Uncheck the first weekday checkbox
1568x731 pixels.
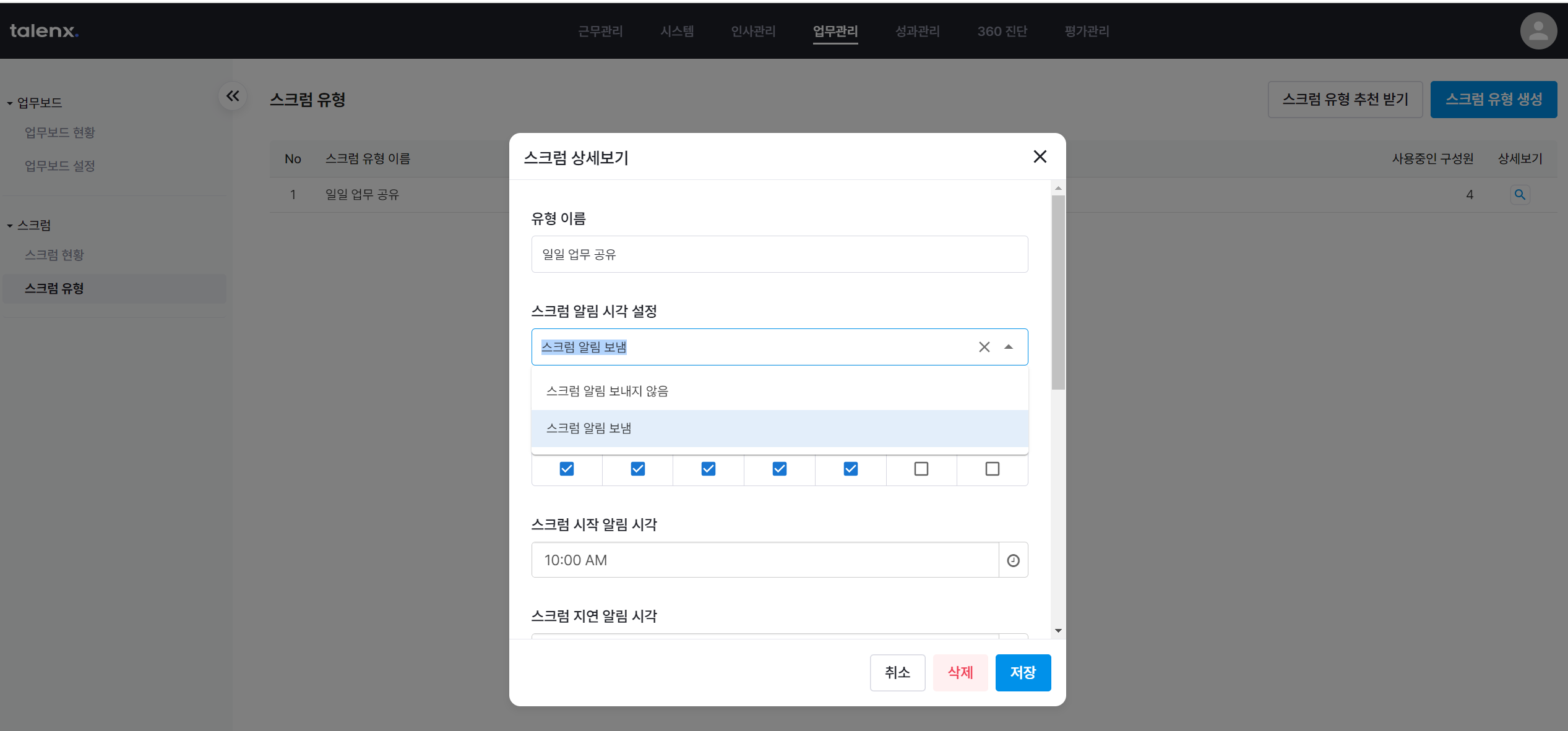pyautogui.click(x=566, y=469)
